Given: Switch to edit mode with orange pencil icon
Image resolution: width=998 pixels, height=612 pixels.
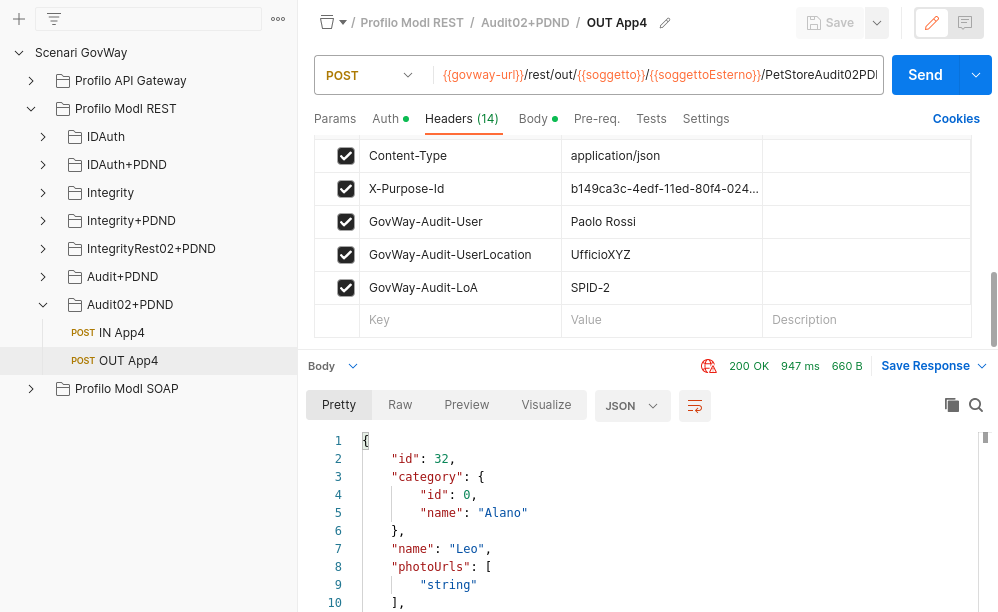Looking at the screenshot, I should [x=931, y=24].
